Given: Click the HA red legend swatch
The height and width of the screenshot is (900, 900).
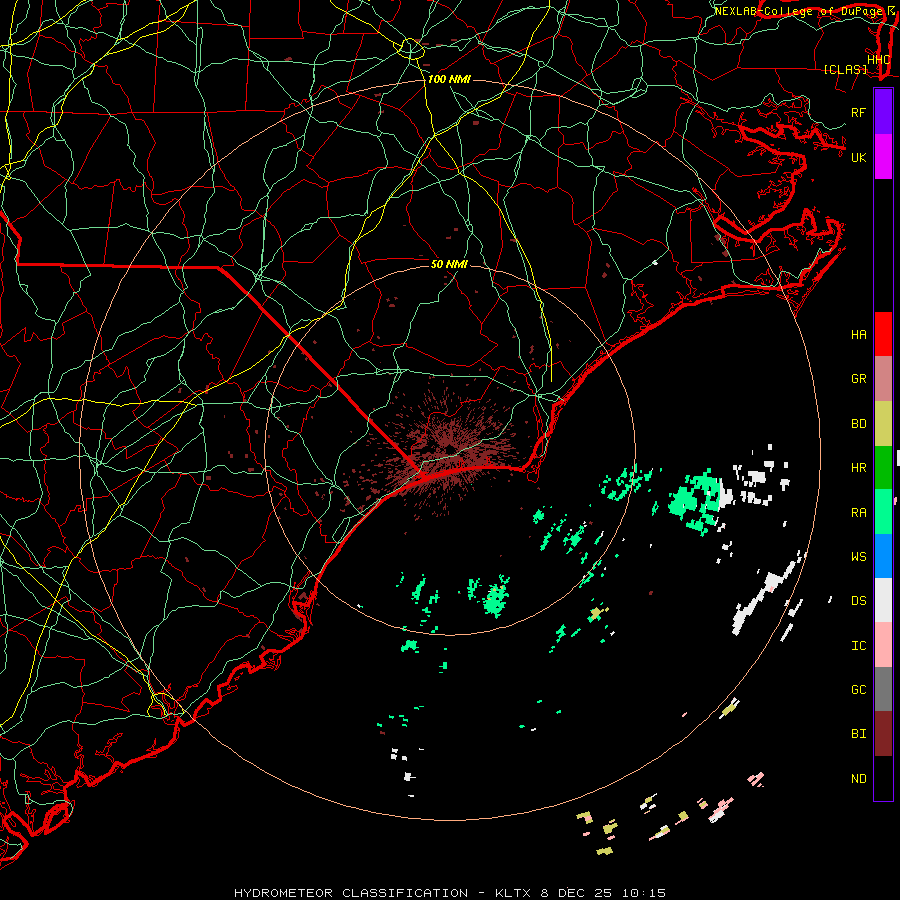Looking at the screenshot, I should point(883,334).
